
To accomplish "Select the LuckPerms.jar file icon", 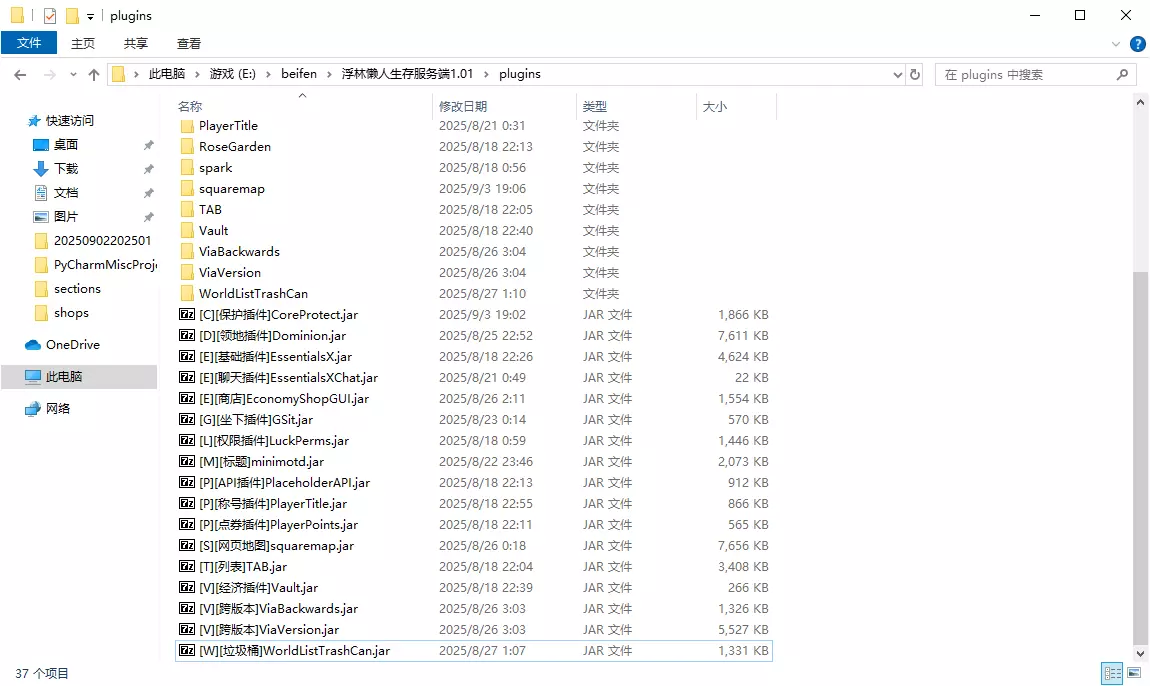I will tap(187, 441).
